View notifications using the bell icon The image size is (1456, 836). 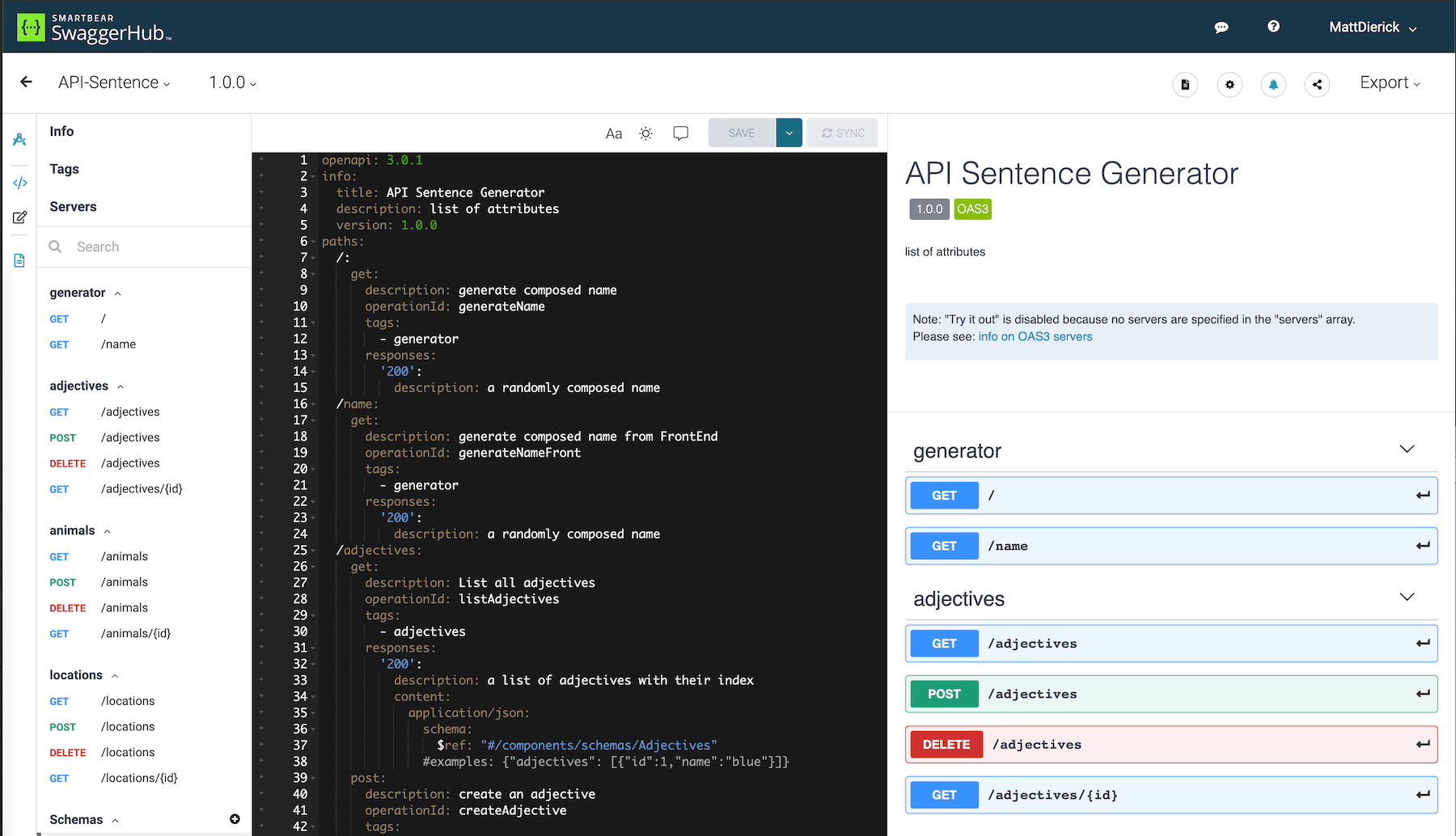point(1273,84)
